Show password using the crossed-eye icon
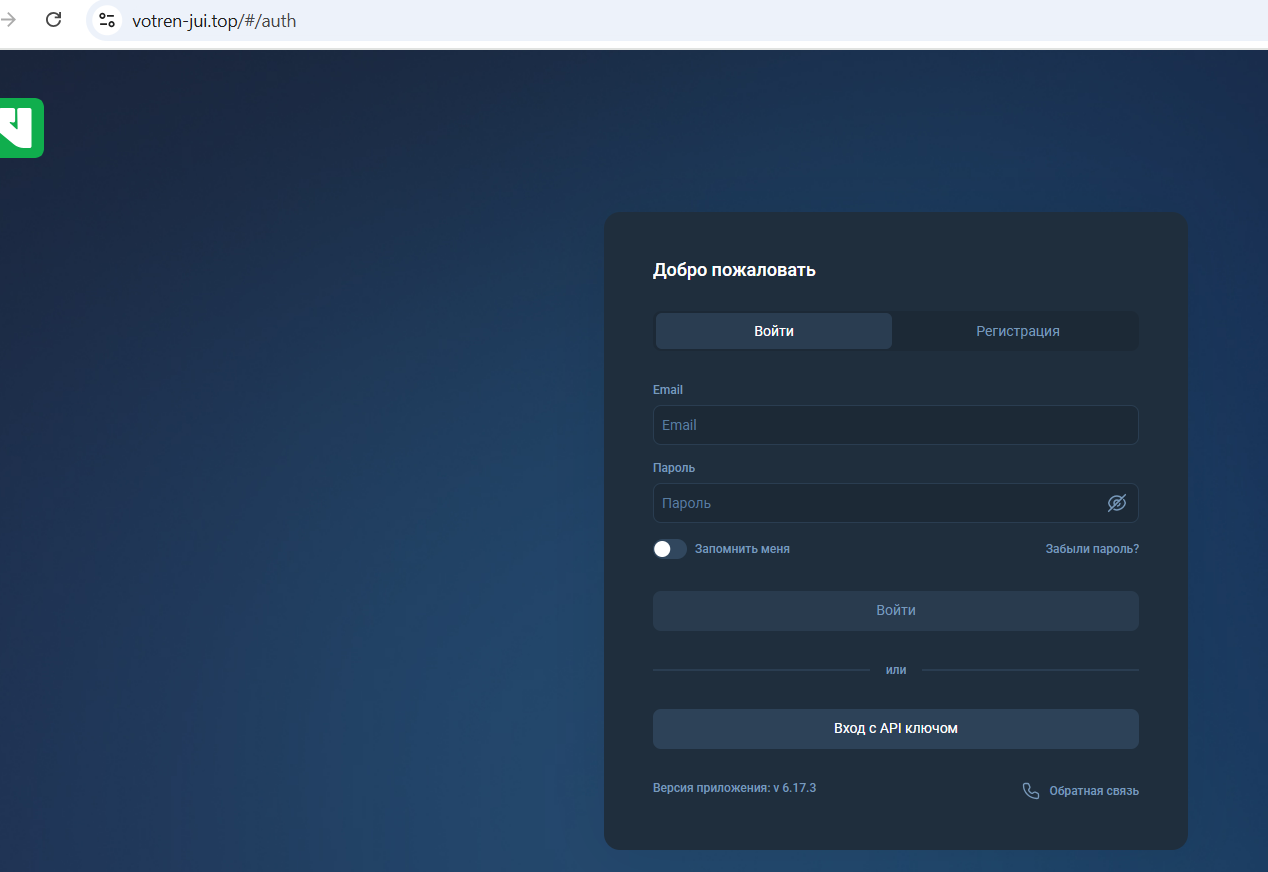The height and width of the screenshot is (872, 1268). (x=1116, y=503)
